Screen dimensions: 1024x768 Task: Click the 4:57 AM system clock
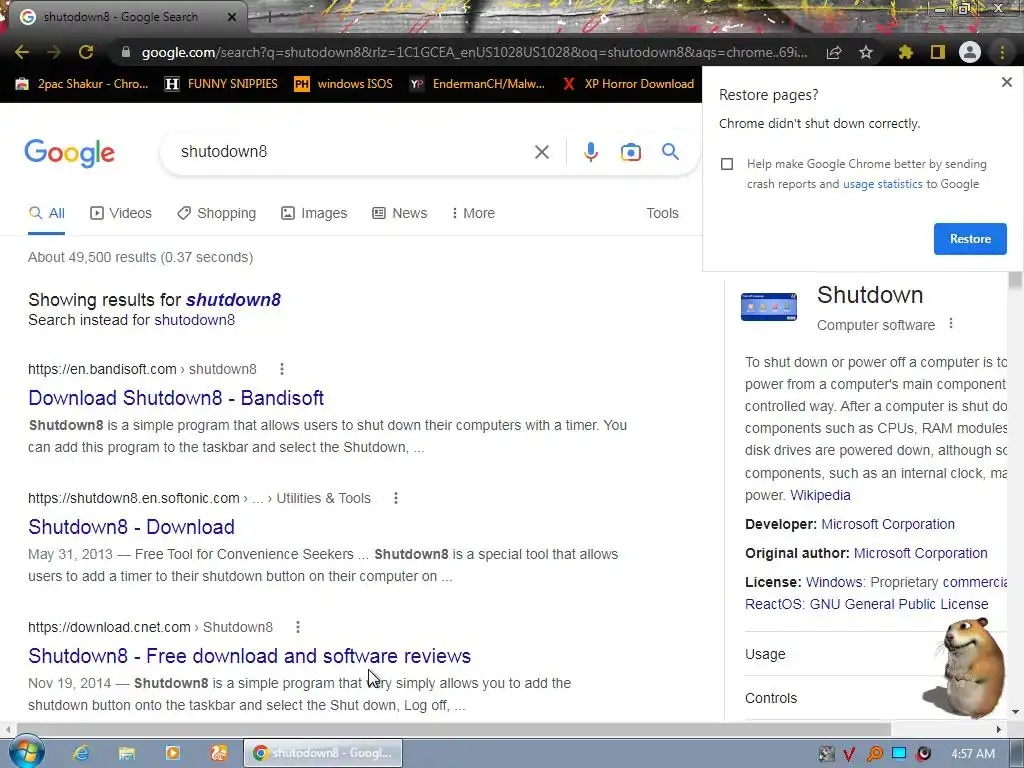coord(972,754)
